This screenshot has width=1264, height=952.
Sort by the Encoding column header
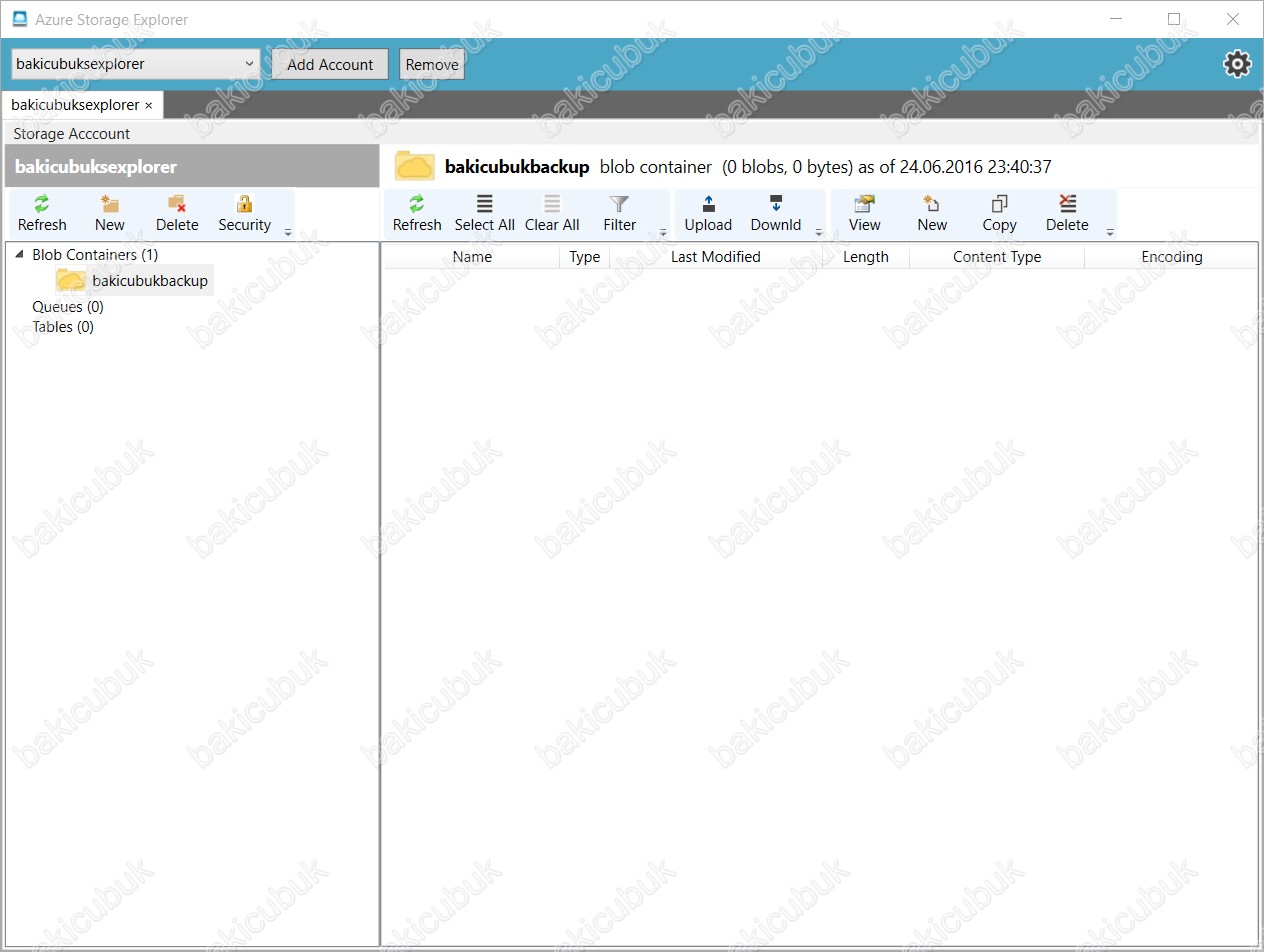point(1172,257)
